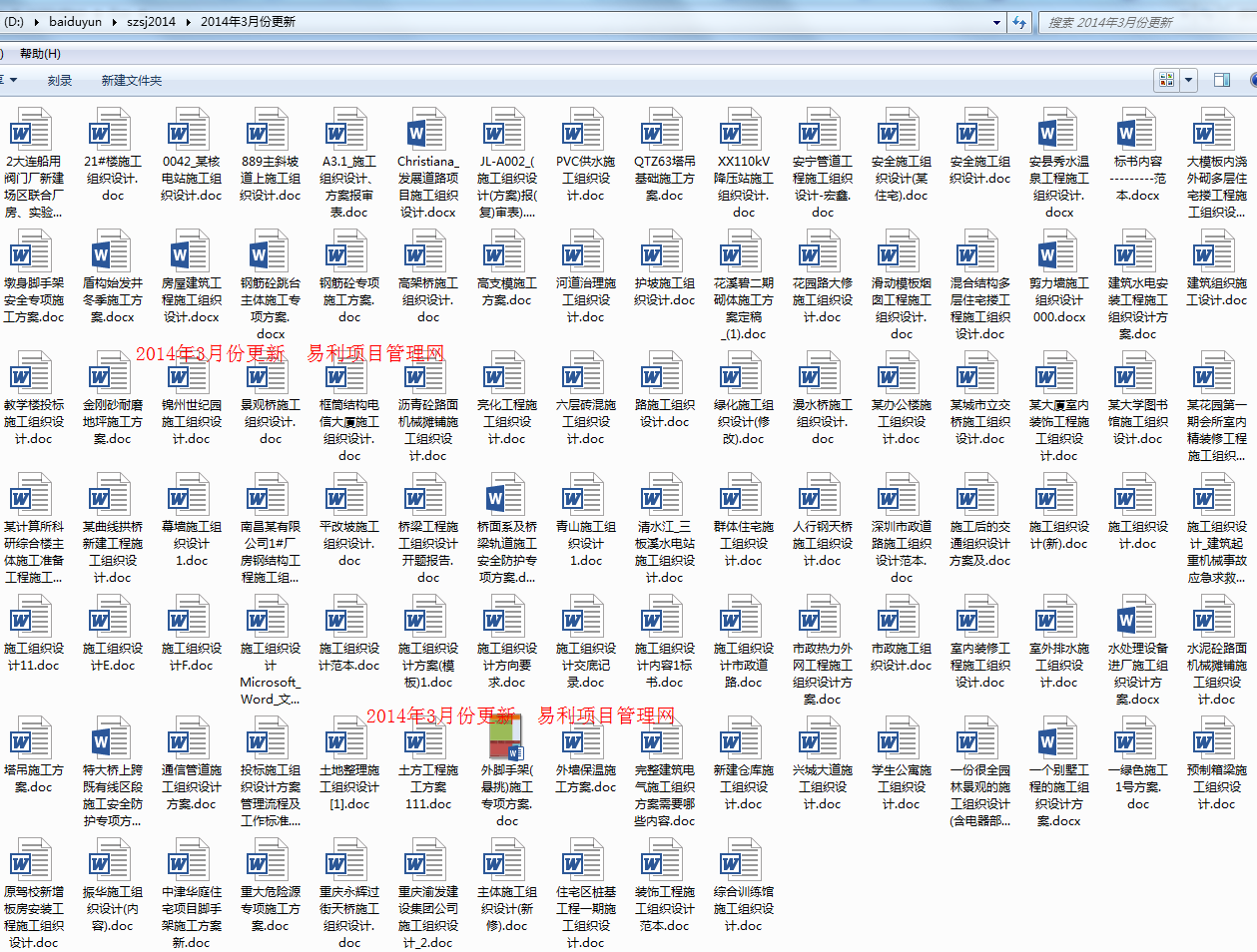Select the 一个别墅工程的施工组织设计方案.docx file
Viewport: 1257px width, 952px height.
point(1058,742)
